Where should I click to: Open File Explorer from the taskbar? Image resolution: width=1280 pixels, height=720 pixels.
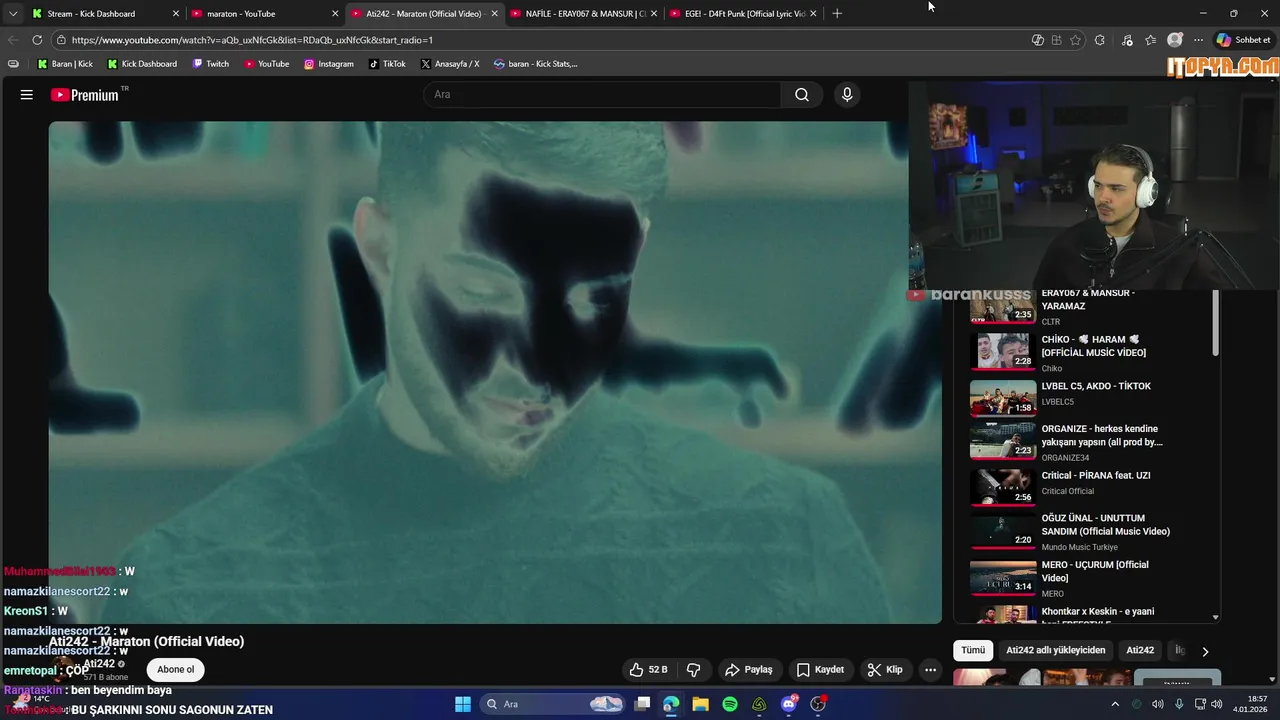[x=700, y=704]
